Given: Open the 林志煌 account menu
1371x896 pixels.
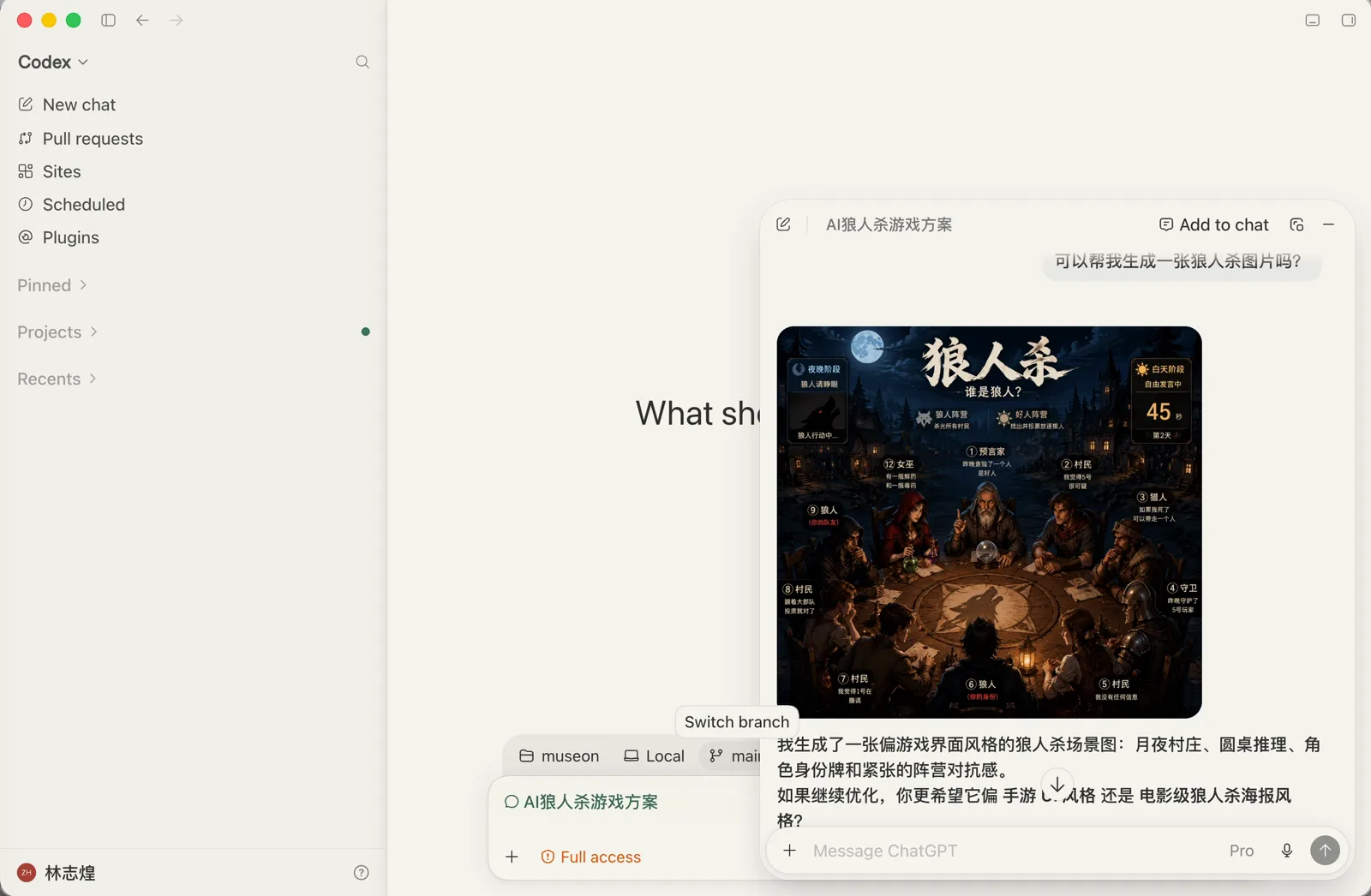Looking at the screenshot, I should (x=57, y=873).
